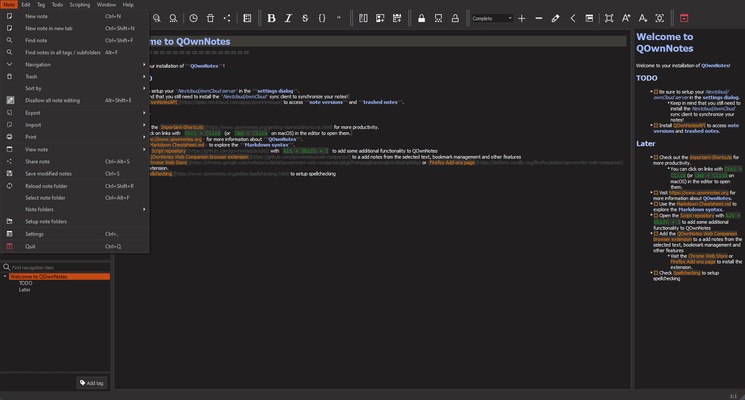
Task: Tick the 'Install QOwnNotesAPI' preview checkbox
Action: click(656, 125)
